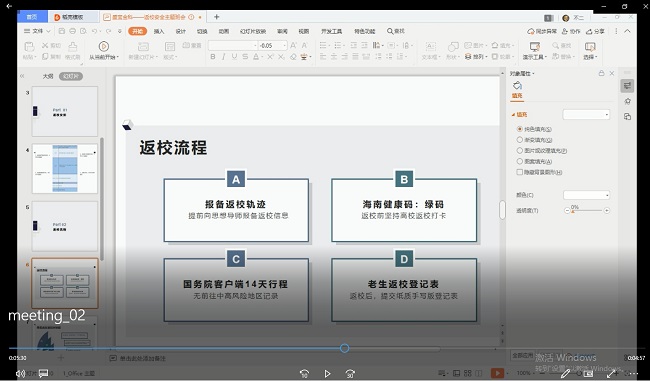Play the meeting_02 video
650x381 pixels.
(327, 374)
